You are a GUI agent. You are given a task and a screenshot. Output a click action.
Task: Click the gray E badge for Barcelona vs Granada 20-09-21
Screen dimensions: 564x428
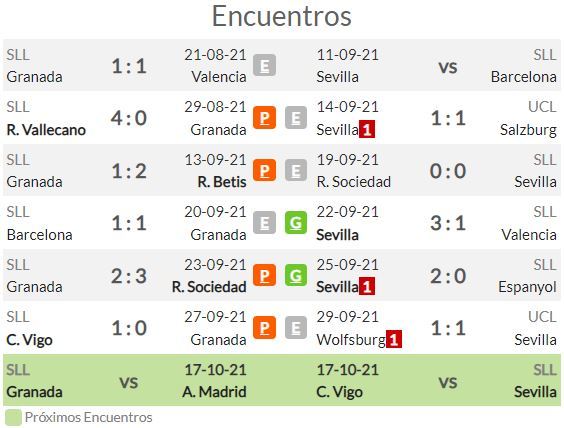[264, 223]
